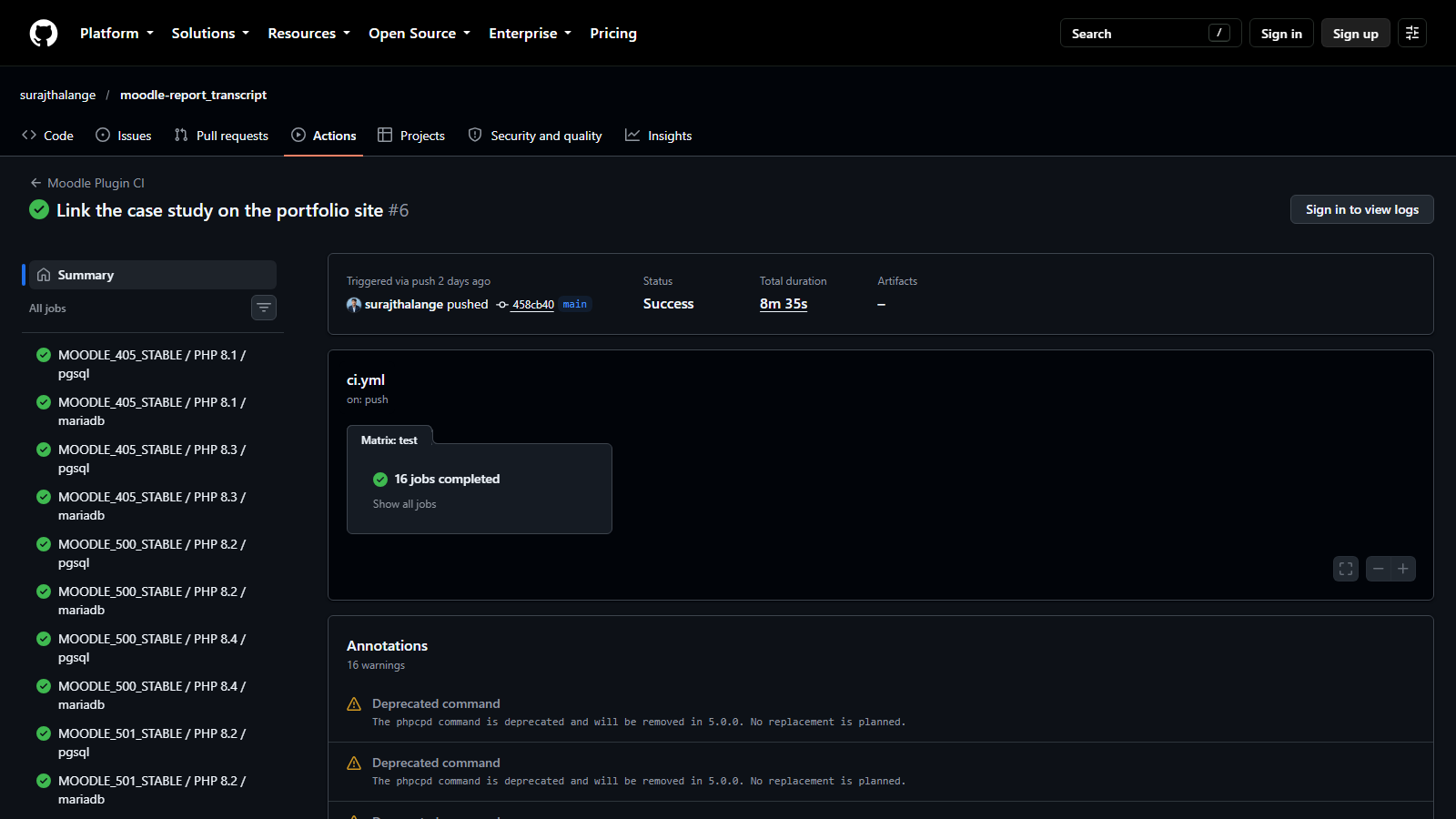Open job MOODLE_500_STABLE / PHP 8.2 / pgsql
This screenshot has height=819, width=1456.
pos(153,553)
